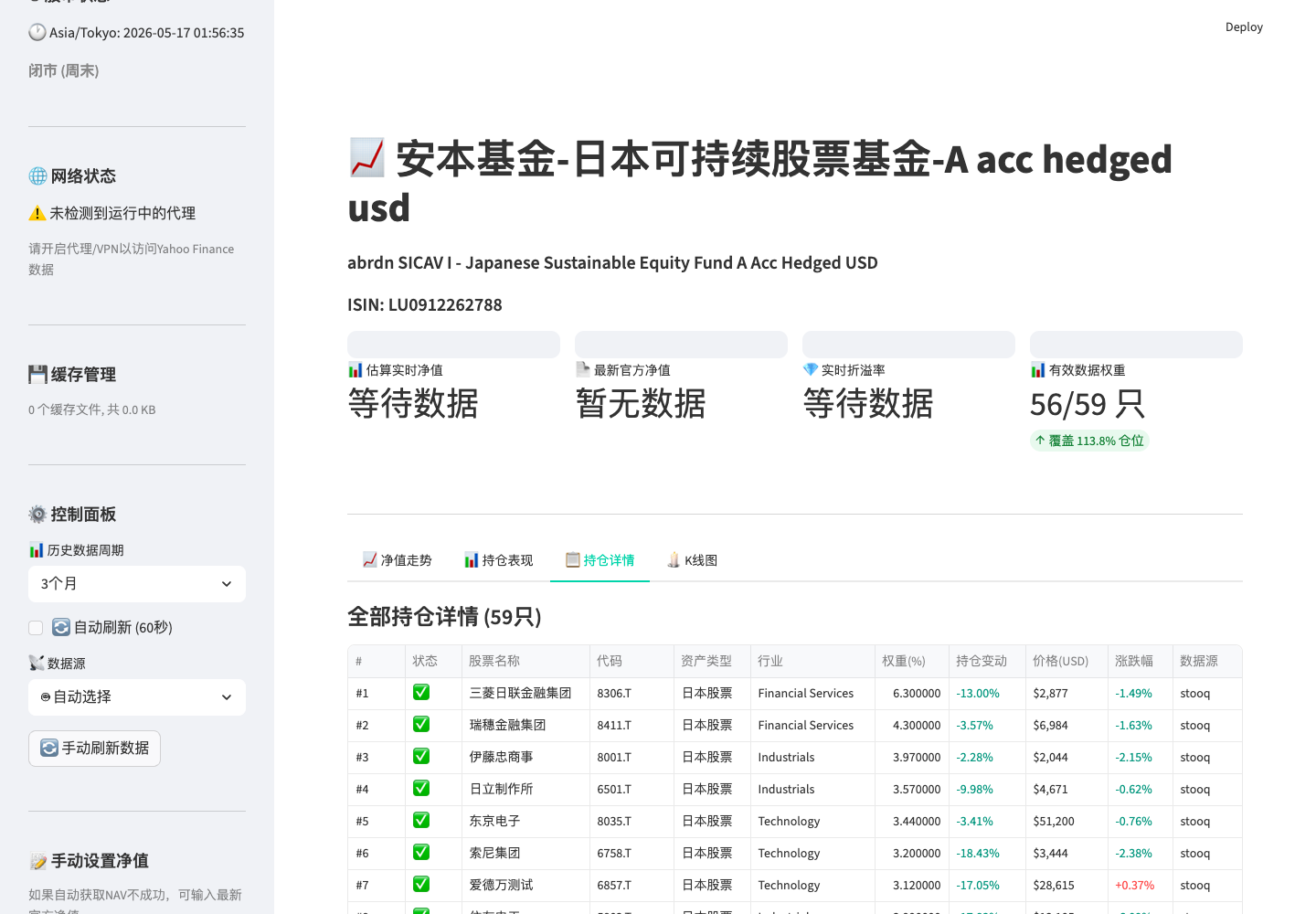Enable the 自动刷新 (60秒) checkbox
The width and height of the screenshot is (1316, 914).
point(36,628)
